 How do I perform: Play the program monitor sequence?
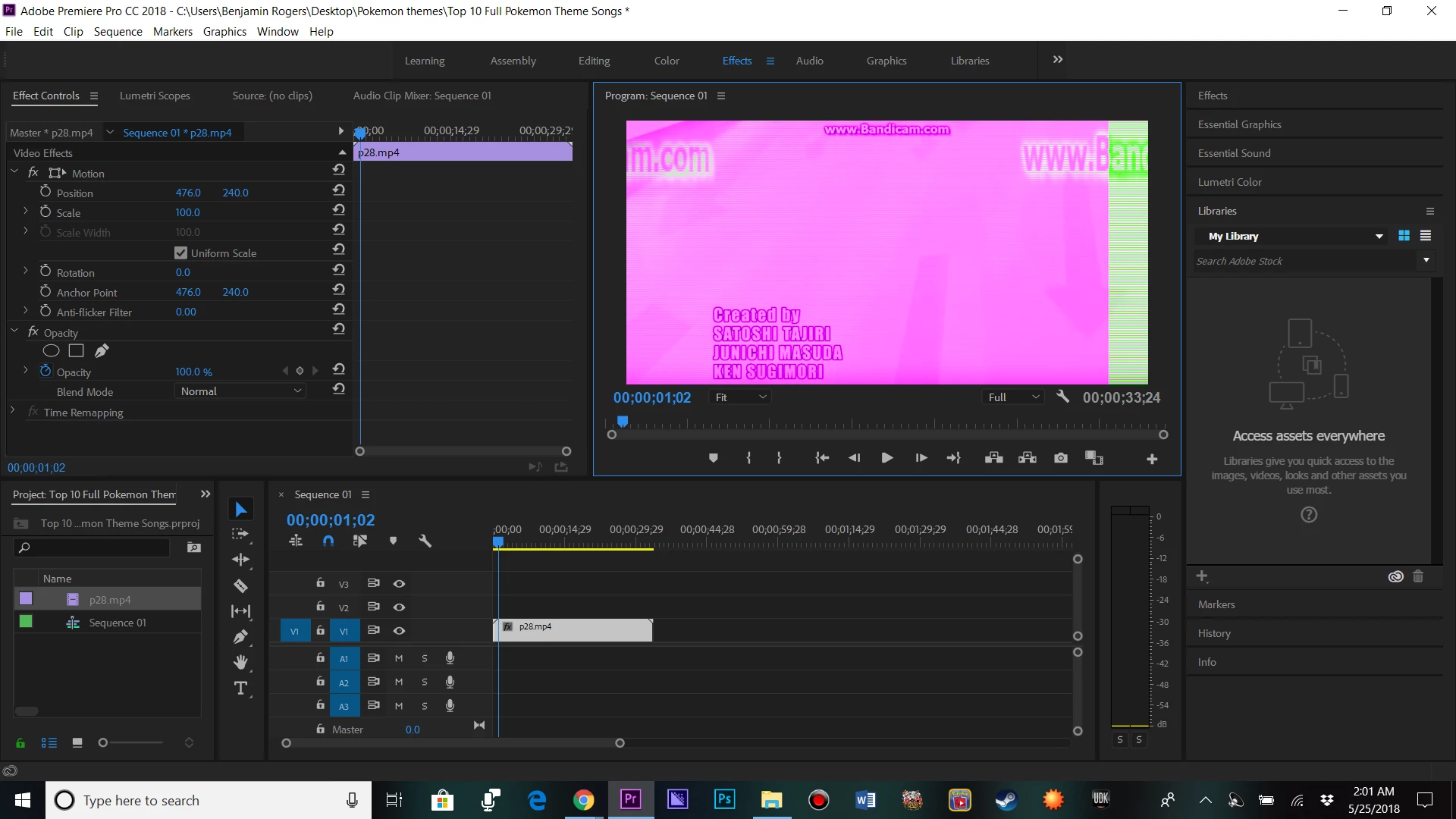click(x=886, y=458)
